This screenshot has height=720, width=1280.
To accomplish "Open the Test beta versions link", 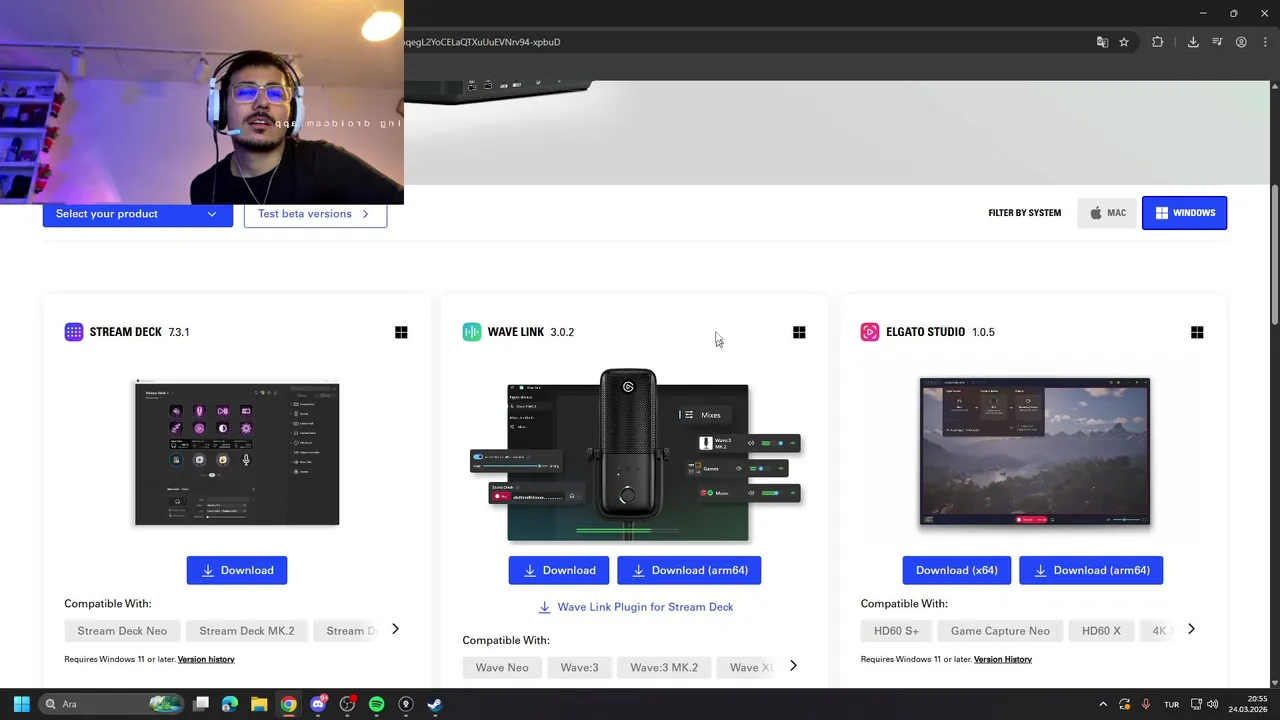I will (x=315, y=214).
